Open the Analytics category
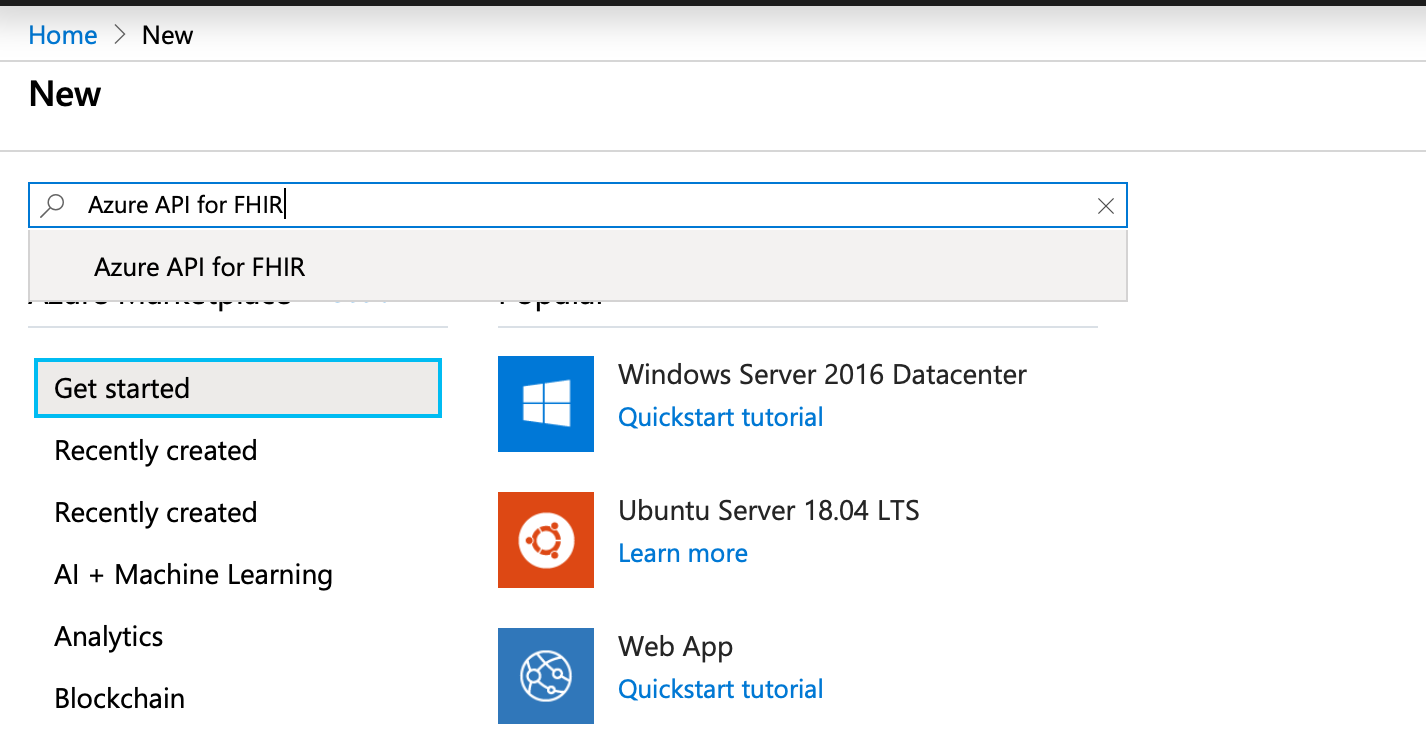Image resolution: width=1426 pixels, height=730 pixels. [108, 636]
